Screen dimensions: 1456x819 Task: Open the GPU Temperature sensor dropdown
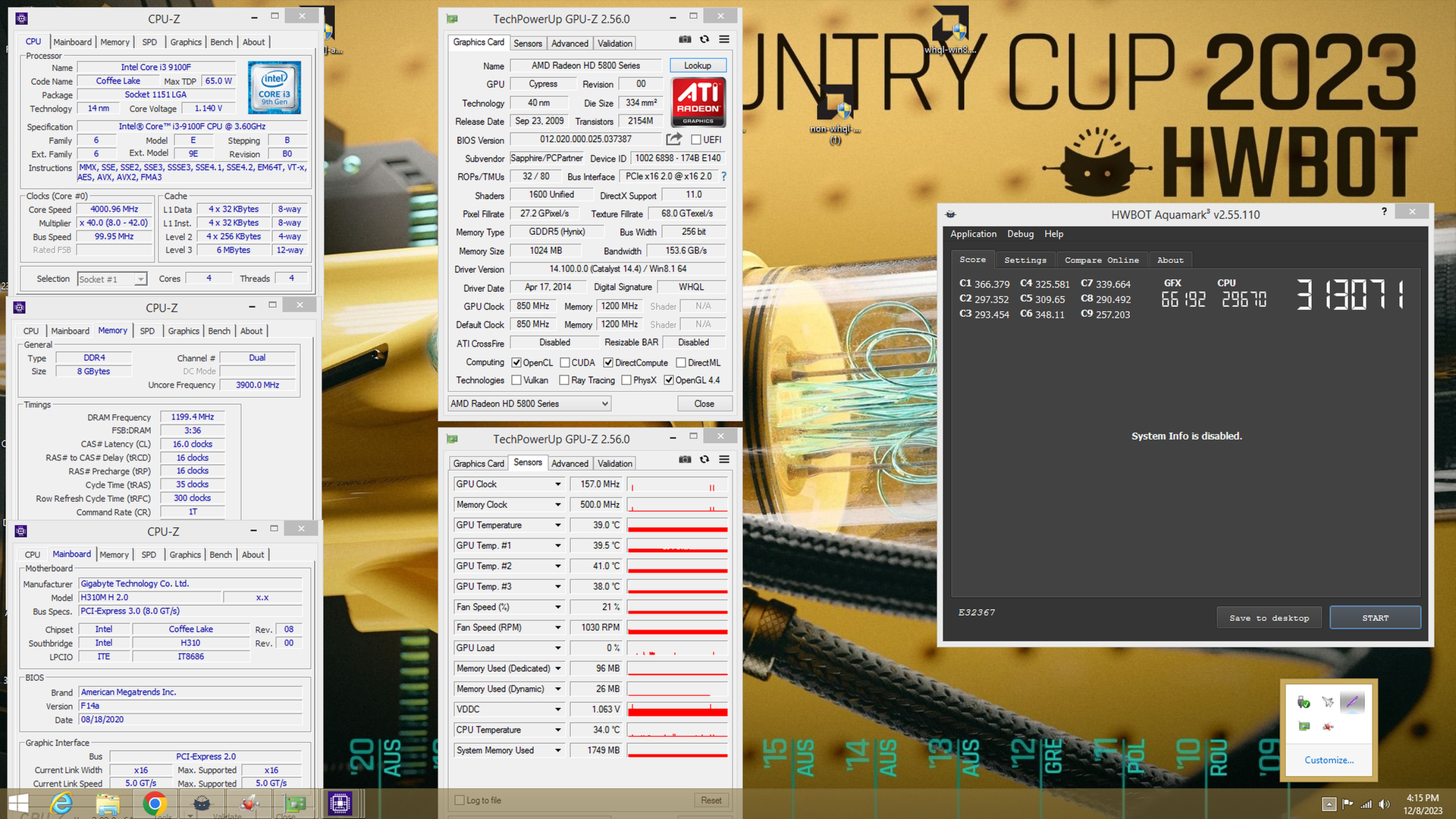558,525
